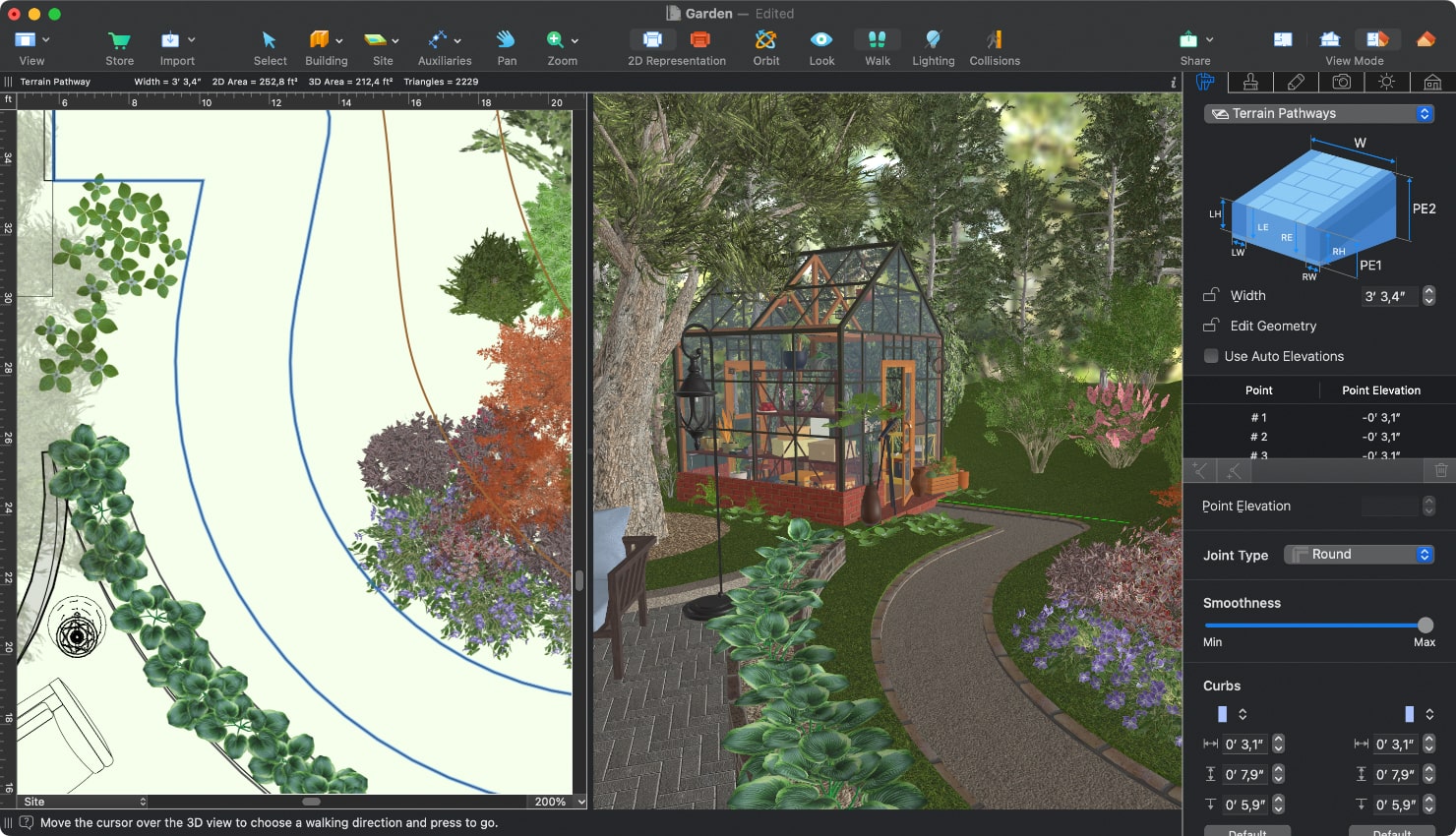Open the Lighting settings
The height and width of the screenshot is (836, 1456).
point(933,39)
